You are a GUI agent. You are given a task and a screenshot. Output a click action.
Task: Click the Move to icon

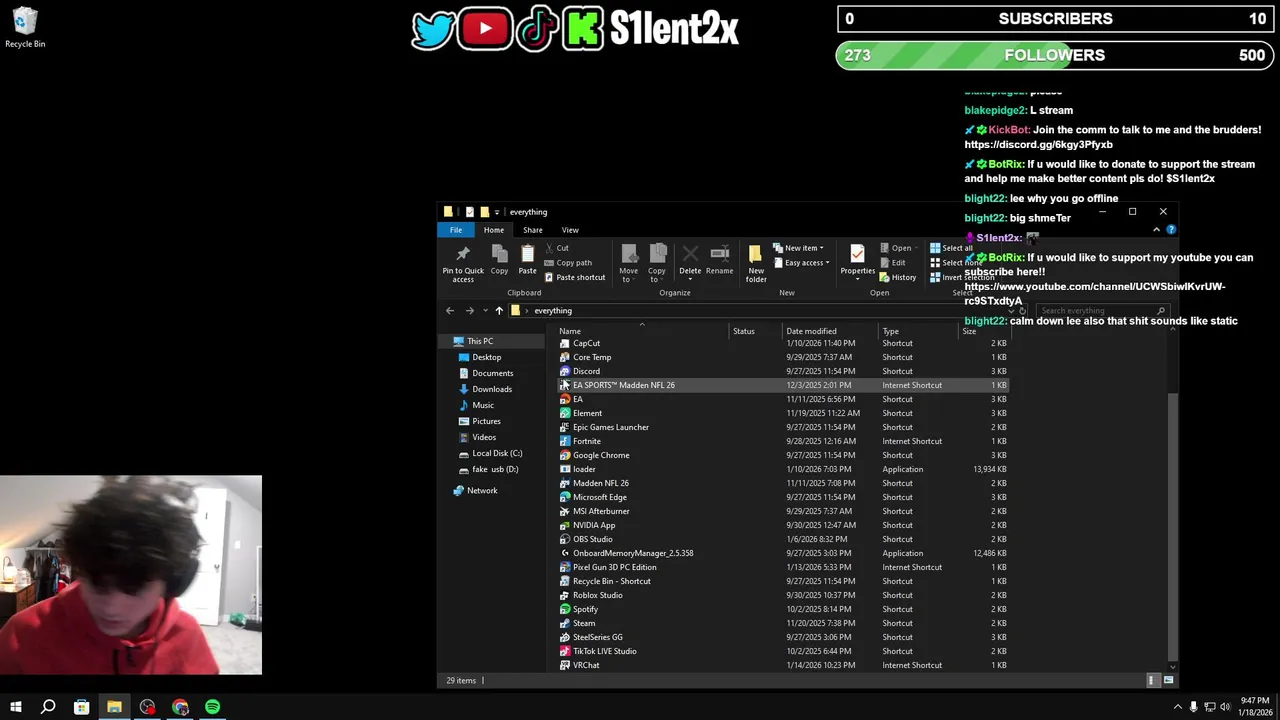click(x=628, y=263)
